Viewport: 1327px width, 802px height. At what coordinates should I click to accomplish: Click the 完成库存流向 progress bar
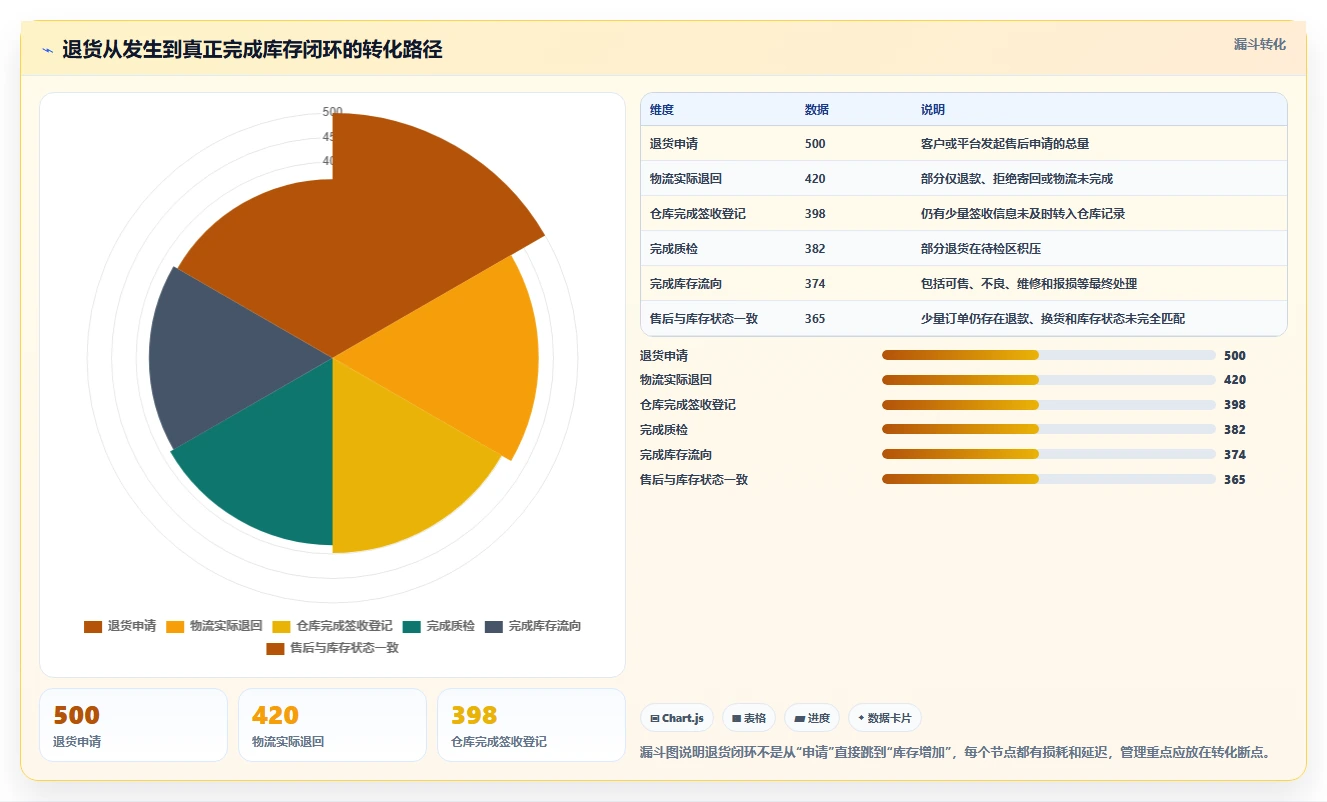[1049, 455]
